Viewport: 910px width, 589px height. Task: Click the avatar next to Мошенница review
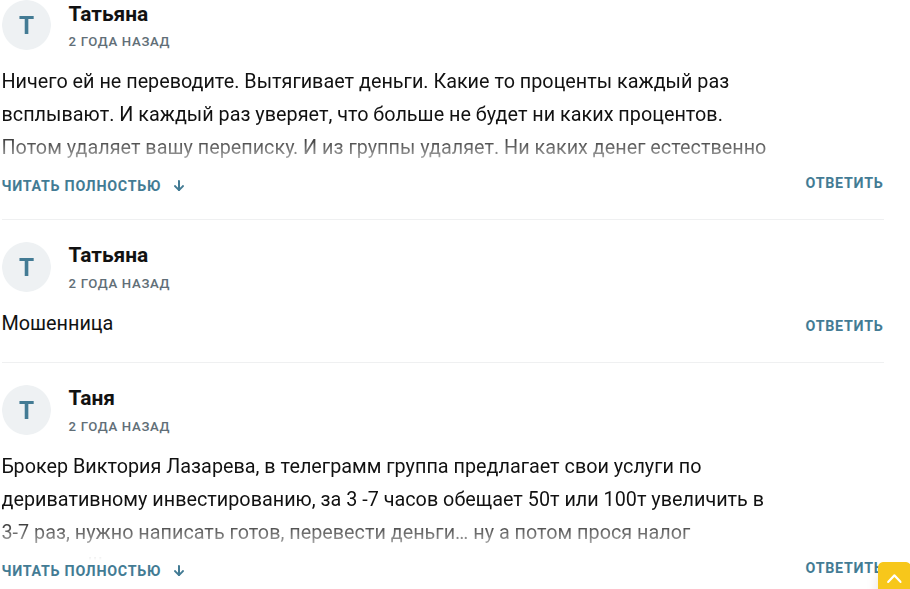(x=26, y=267)
